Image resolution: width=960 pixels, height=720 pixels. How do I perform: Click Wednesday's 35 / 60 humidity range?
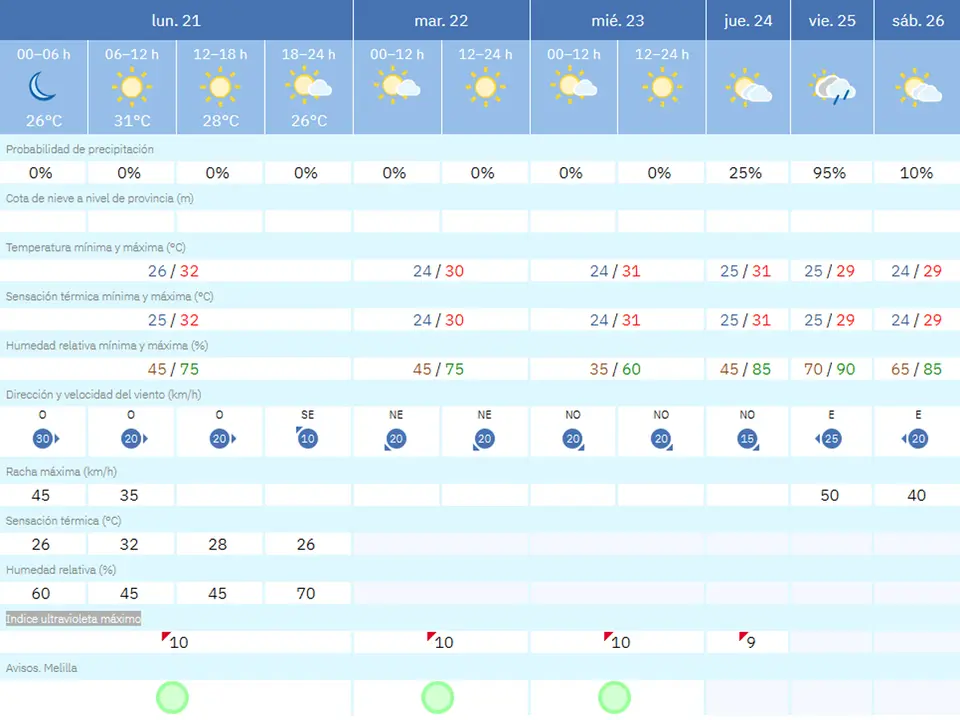click(615, 369)
